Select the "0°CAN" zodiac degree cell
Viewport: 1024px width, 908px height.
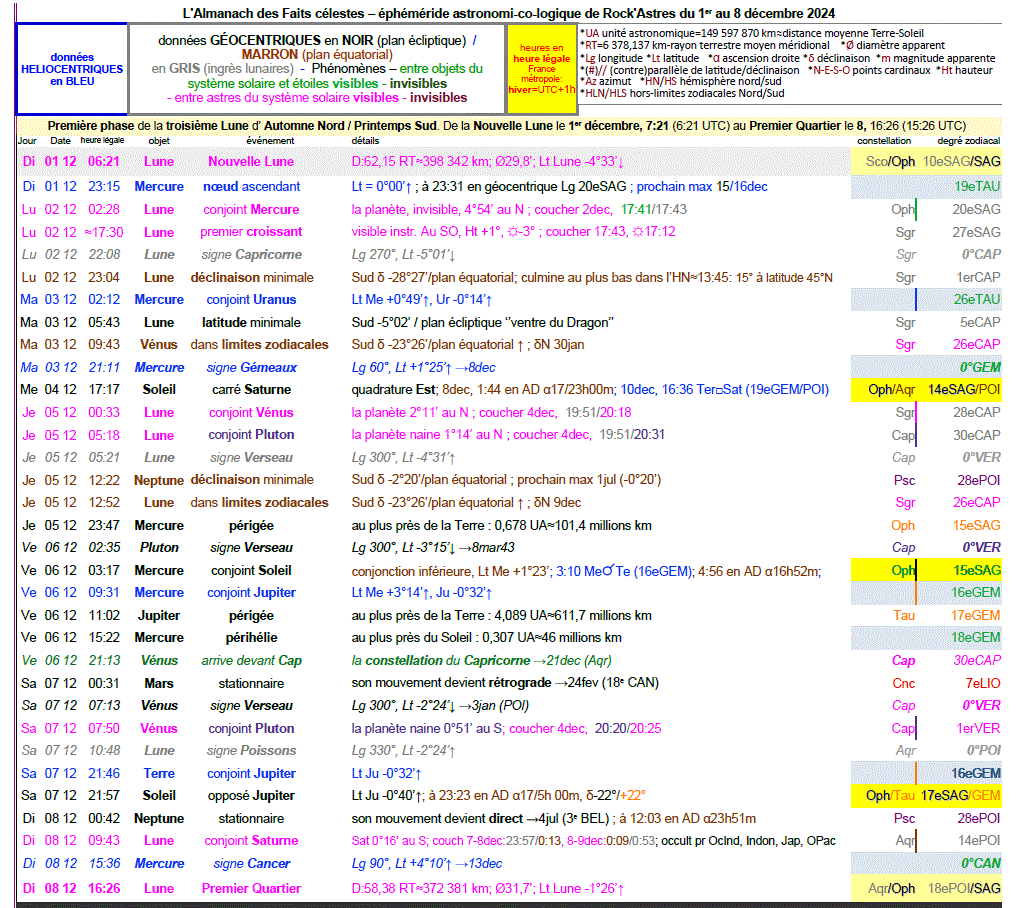[981, 864]
